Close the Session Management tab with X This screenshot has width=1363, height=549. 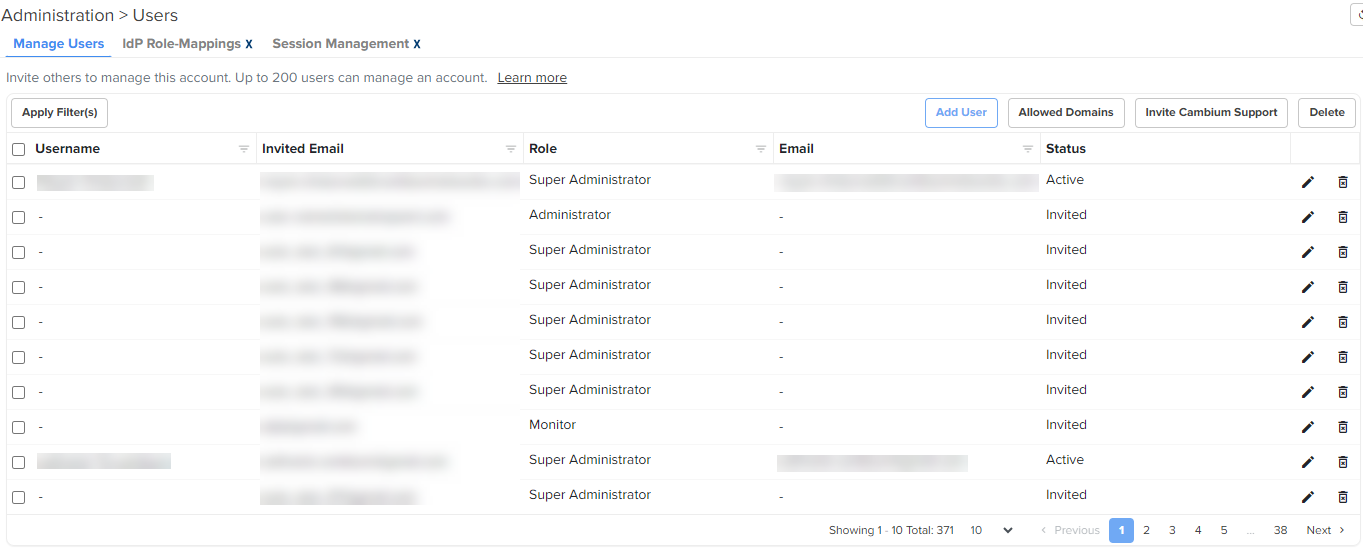[x=417, y=44]
